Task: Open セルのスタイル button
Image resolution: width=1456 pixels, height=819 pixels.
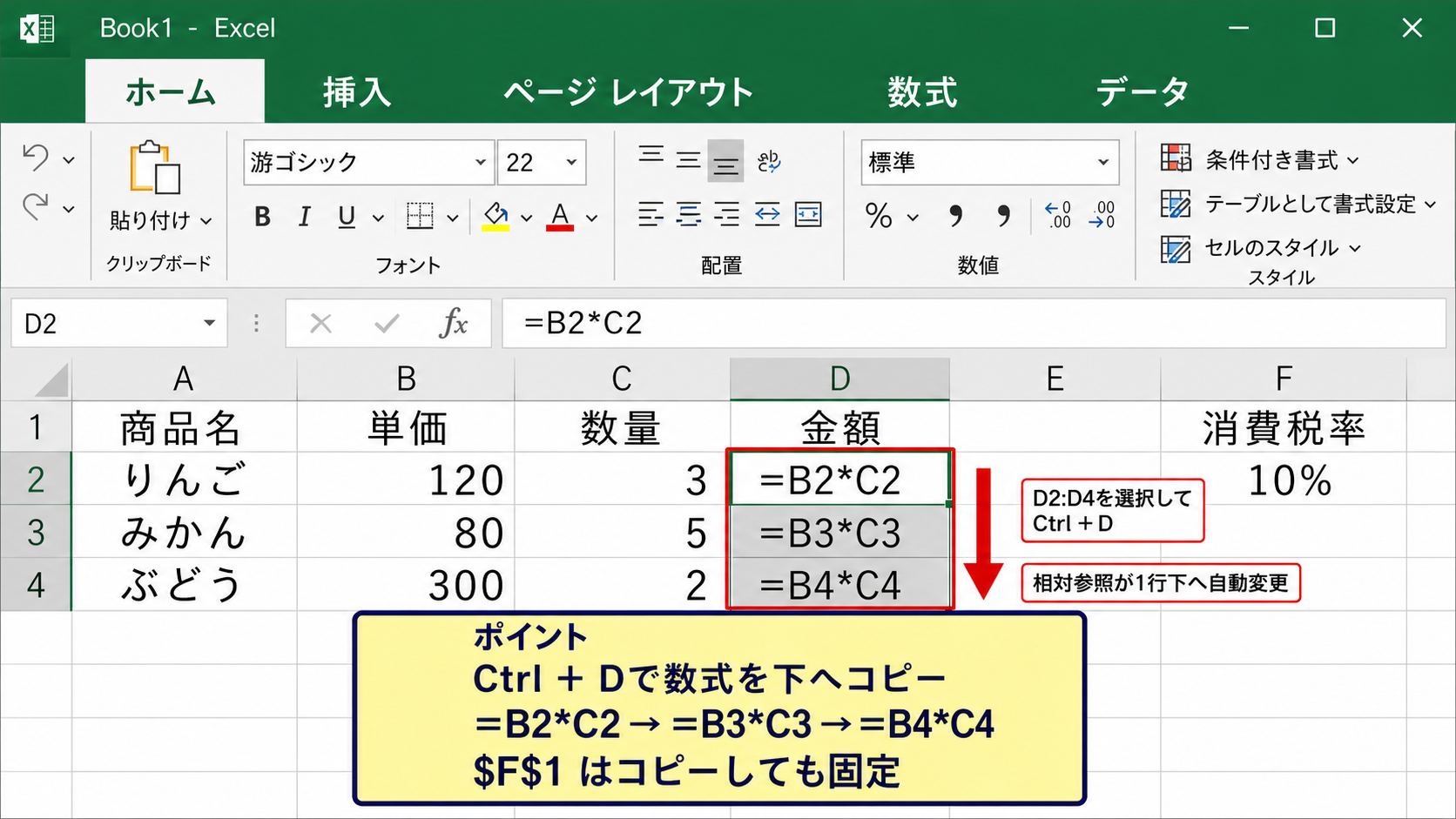Action: point(1261,248)
